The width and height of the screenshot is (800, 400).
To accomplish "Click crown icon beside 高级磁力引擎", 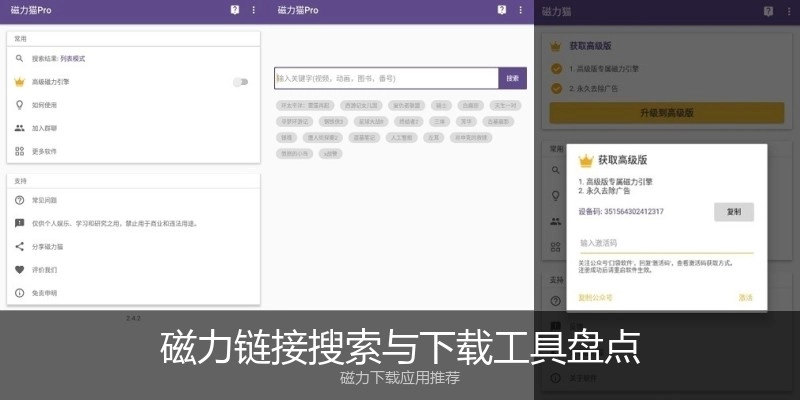I will [19, 82].
